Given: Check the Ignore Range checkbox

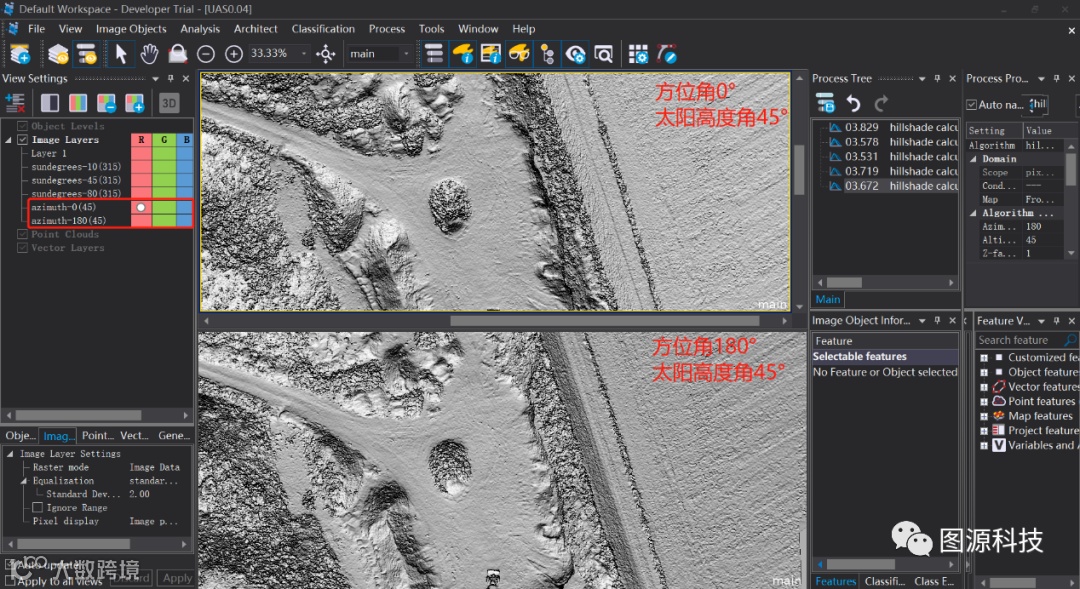Looking at the screenshot, I should (x=37, y=508).
